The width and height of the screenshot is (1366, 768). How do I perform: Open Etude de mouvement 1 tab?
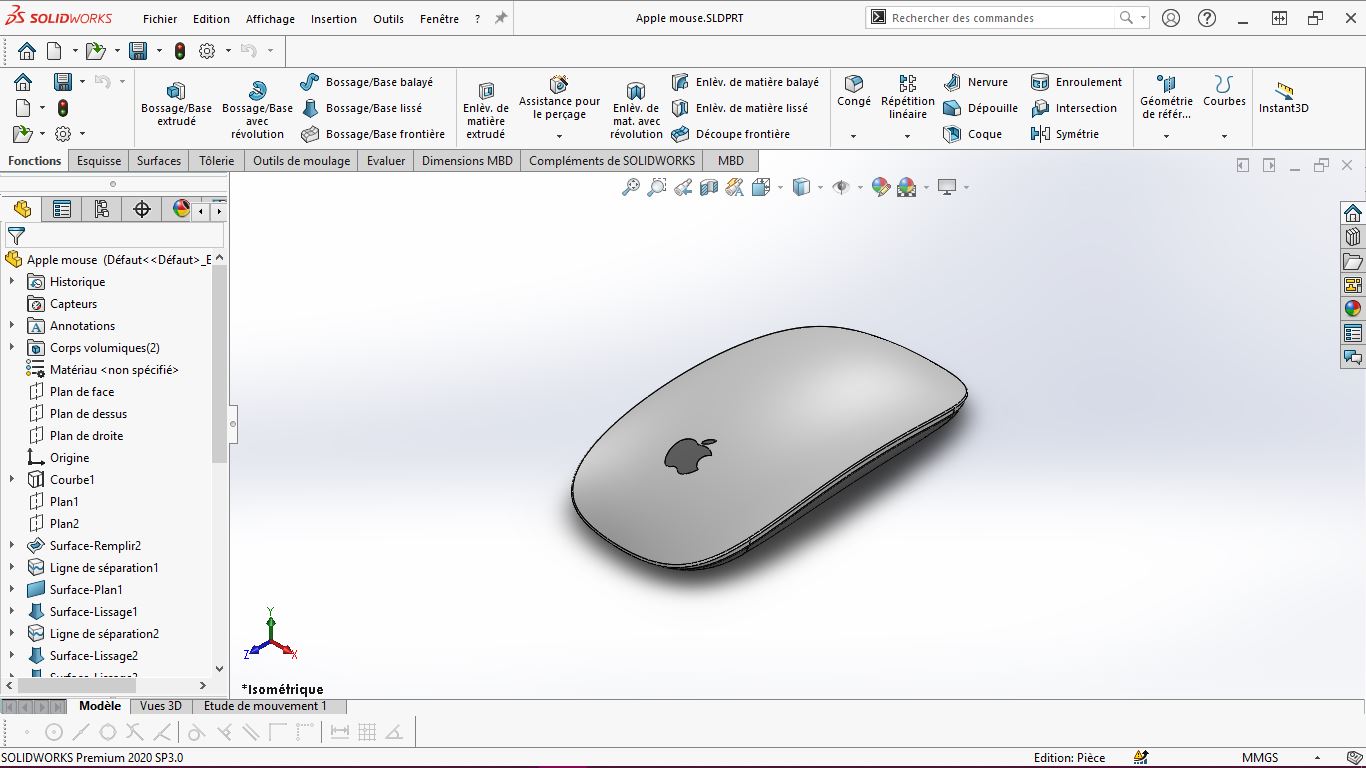265,706
